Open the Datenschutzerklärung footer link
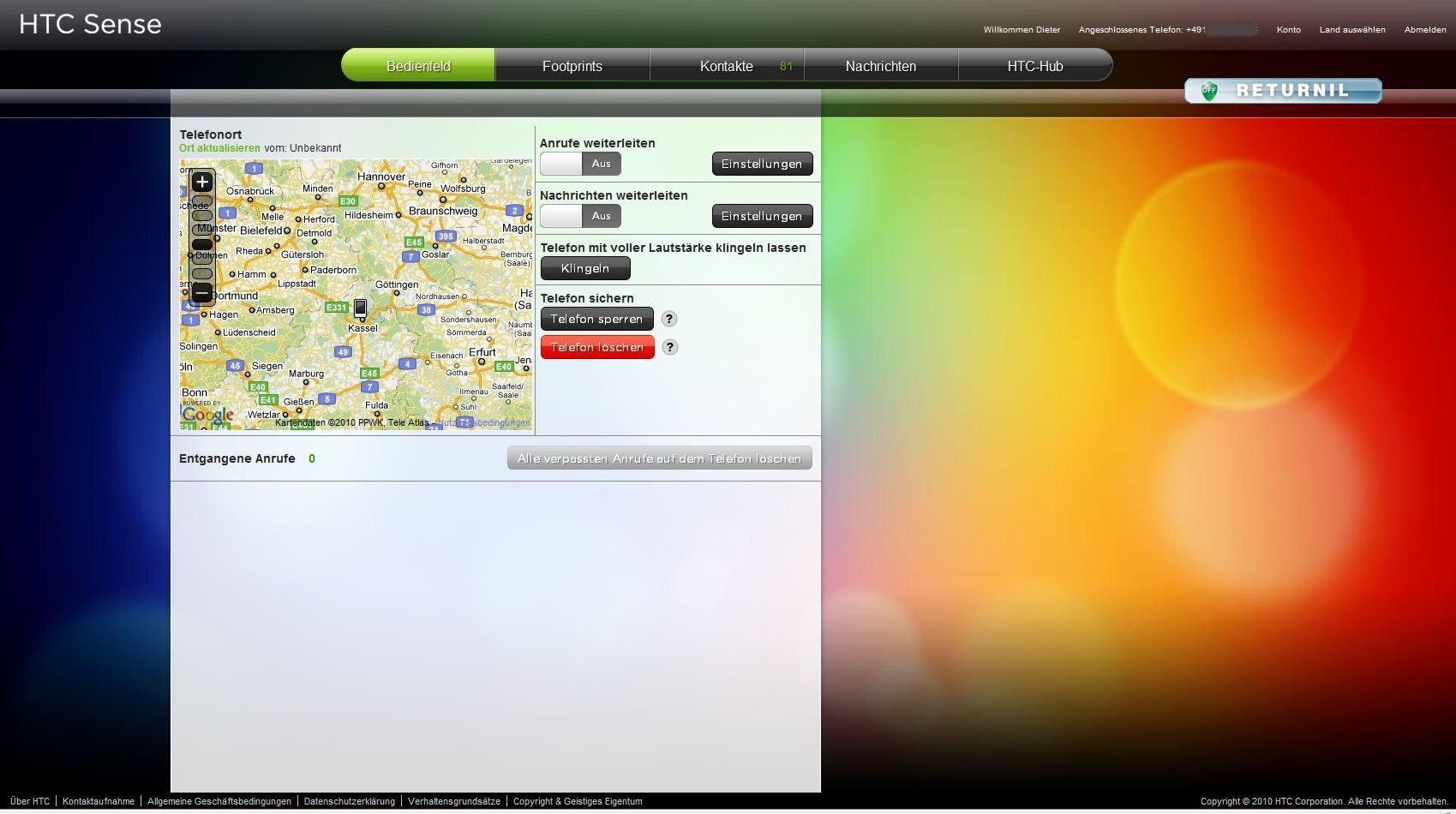The width and height of the screenshot is (1456, 814). 350,801
